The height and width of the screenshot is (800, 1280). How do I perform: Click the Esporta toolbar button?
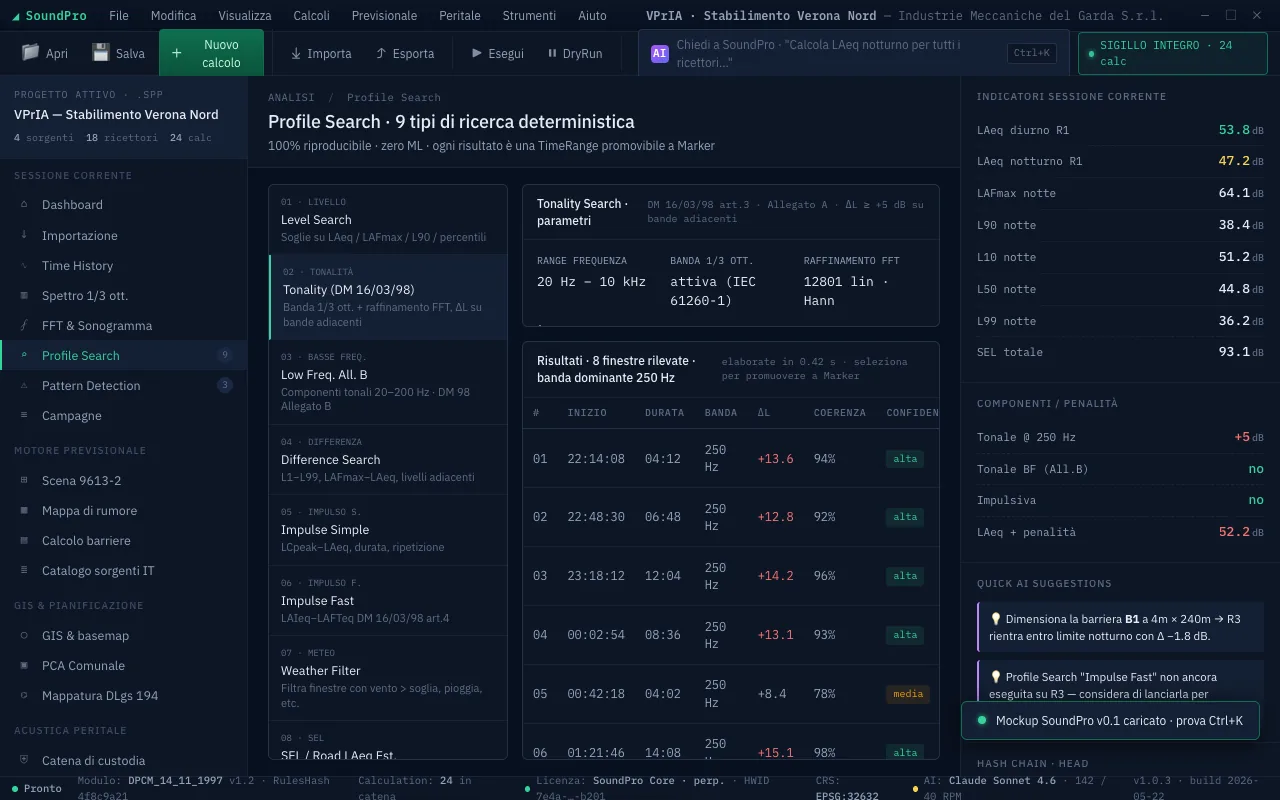(x=404, y=53)
